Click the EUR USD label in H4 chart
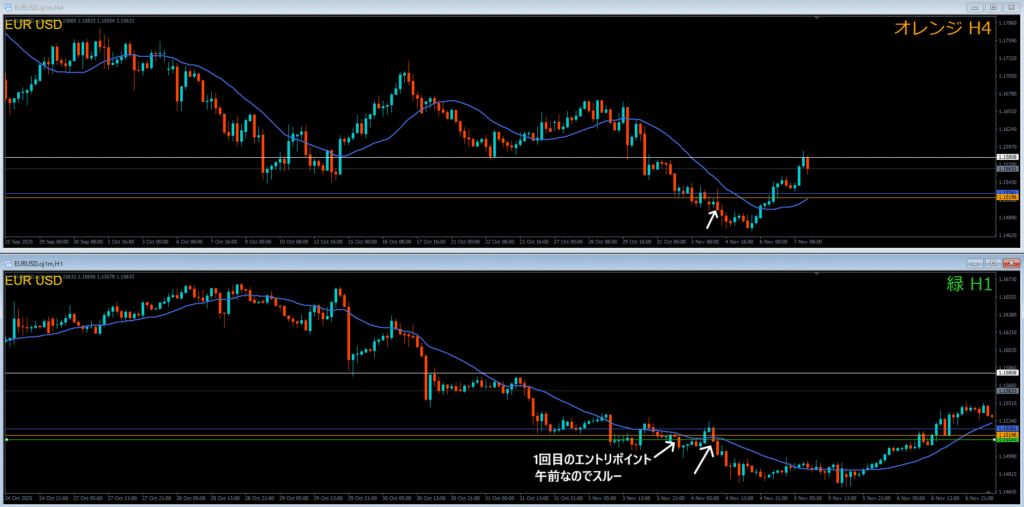 (x=33, y=25)
